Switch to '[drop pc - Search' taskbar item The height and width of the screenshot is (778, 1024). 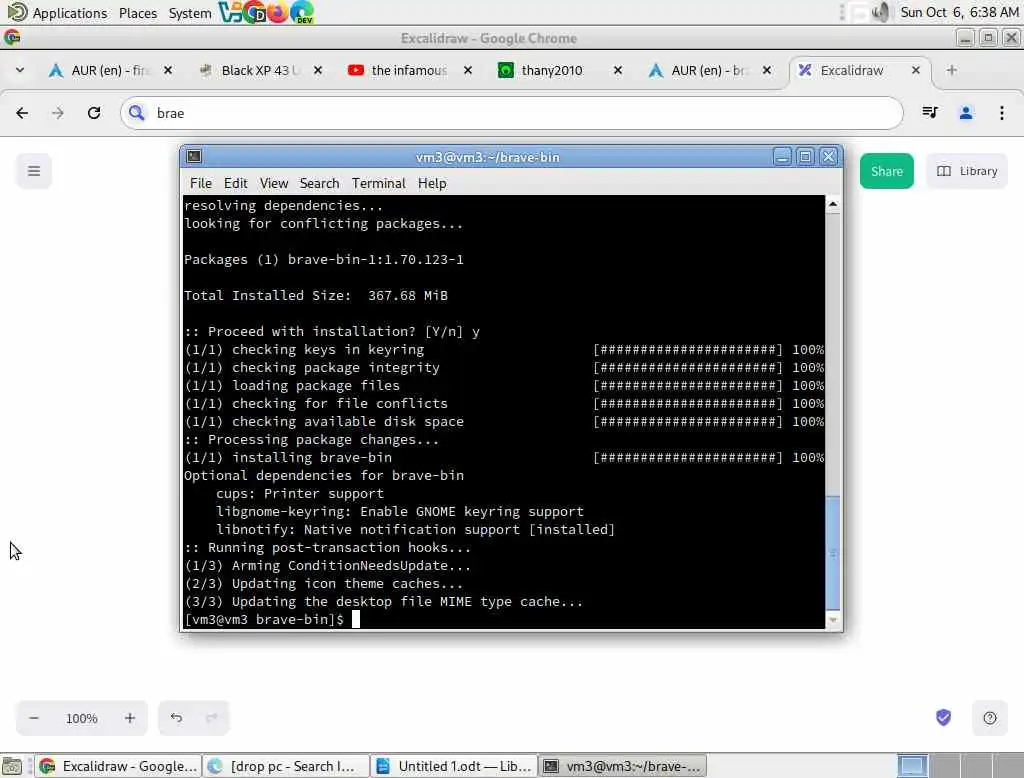(x=285, y=766)
